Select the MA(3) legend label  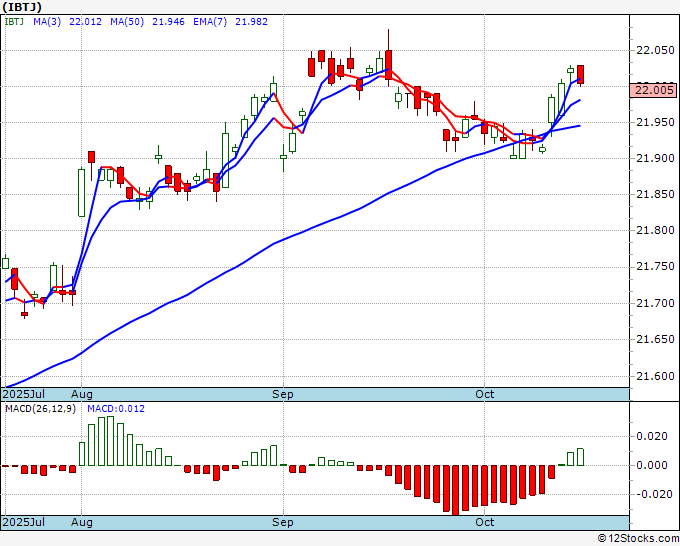tap(47, 22)
